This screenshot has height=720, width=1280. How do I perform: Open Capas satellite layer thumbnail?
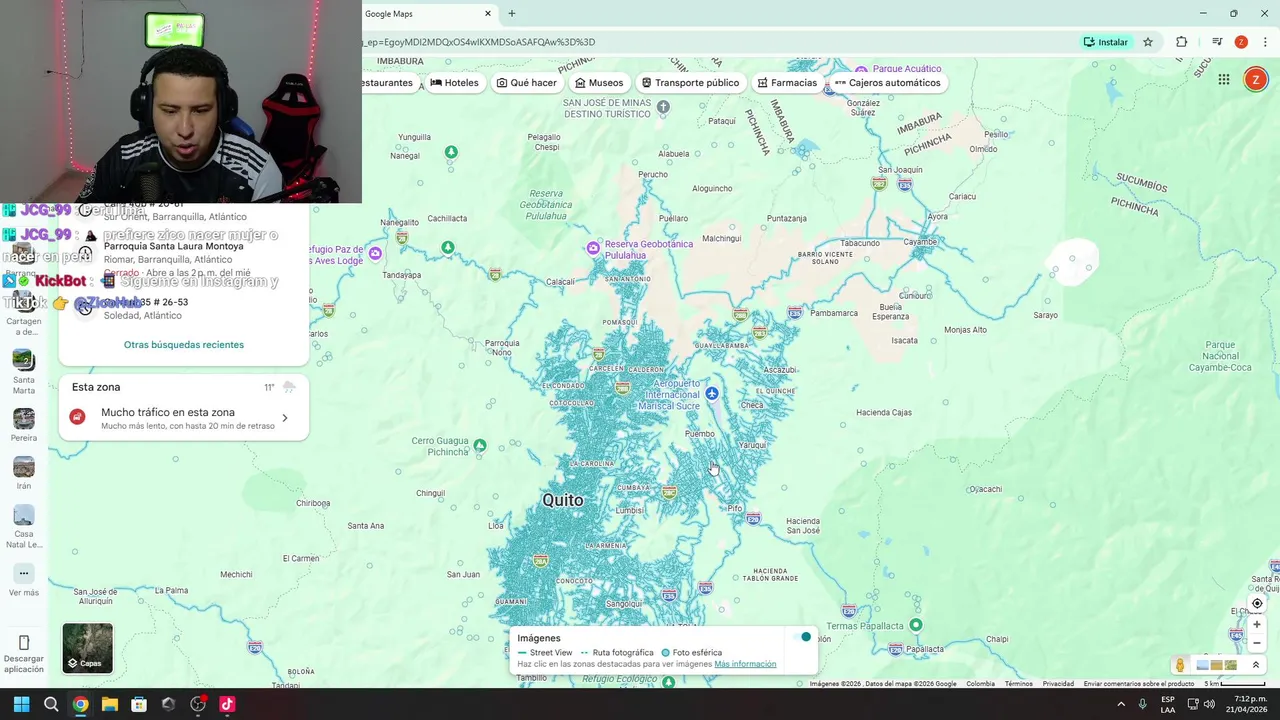pyautogui.click(x=88, y=648)
